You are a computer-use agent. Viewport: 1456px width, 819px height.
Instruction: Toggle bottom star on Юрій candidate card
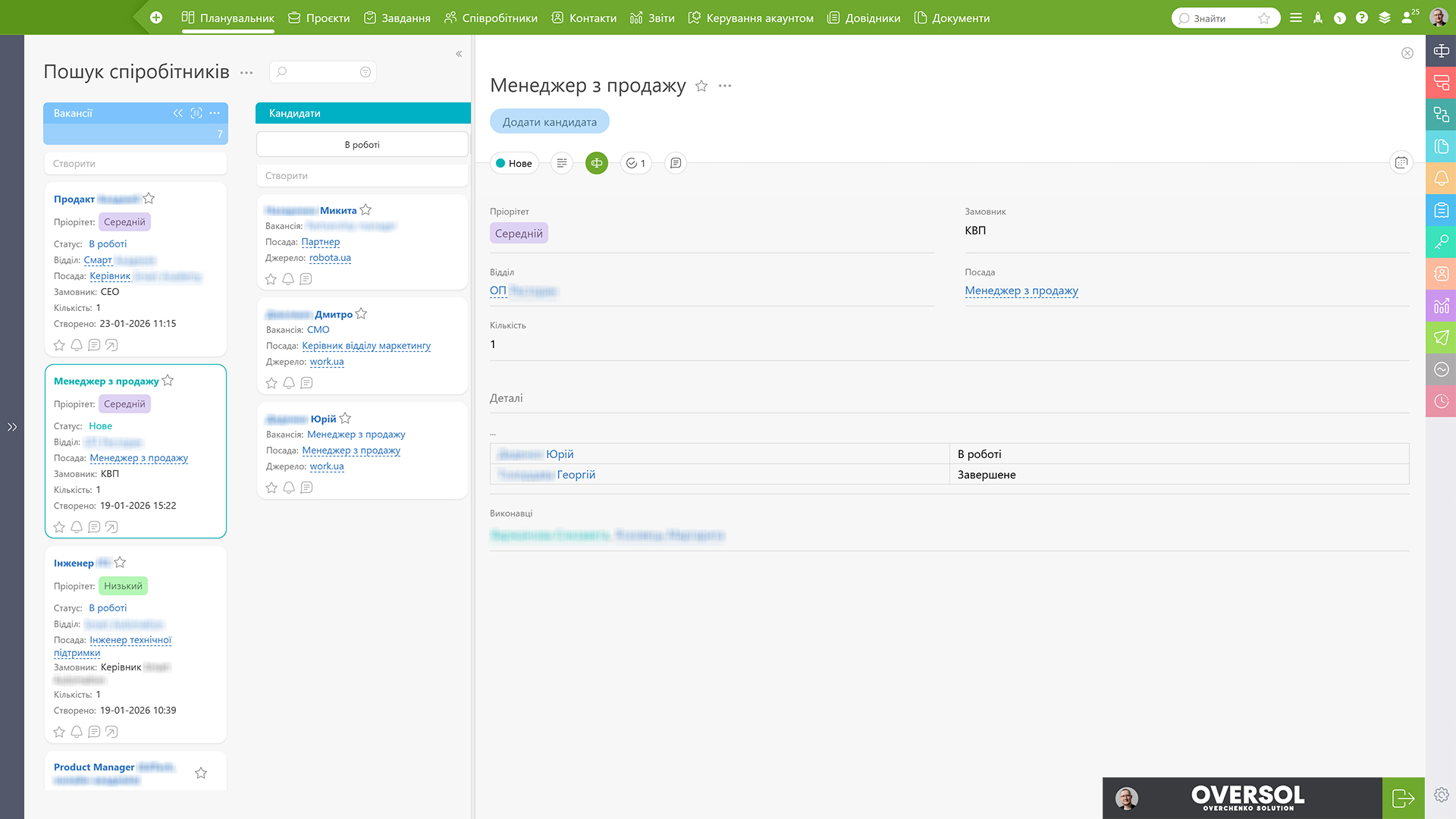tap(271, 488)
